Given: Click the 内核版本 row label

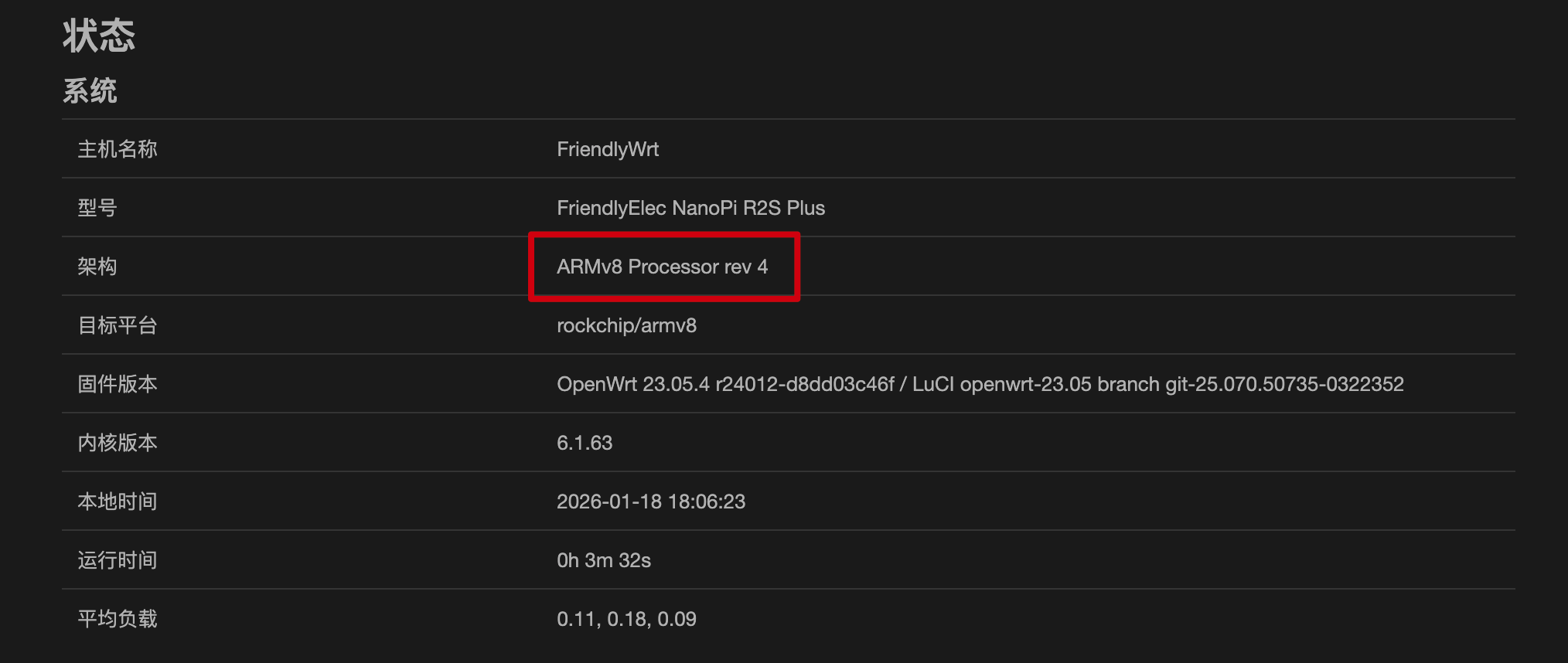Looking at the screenshot, I should (117, 443).
